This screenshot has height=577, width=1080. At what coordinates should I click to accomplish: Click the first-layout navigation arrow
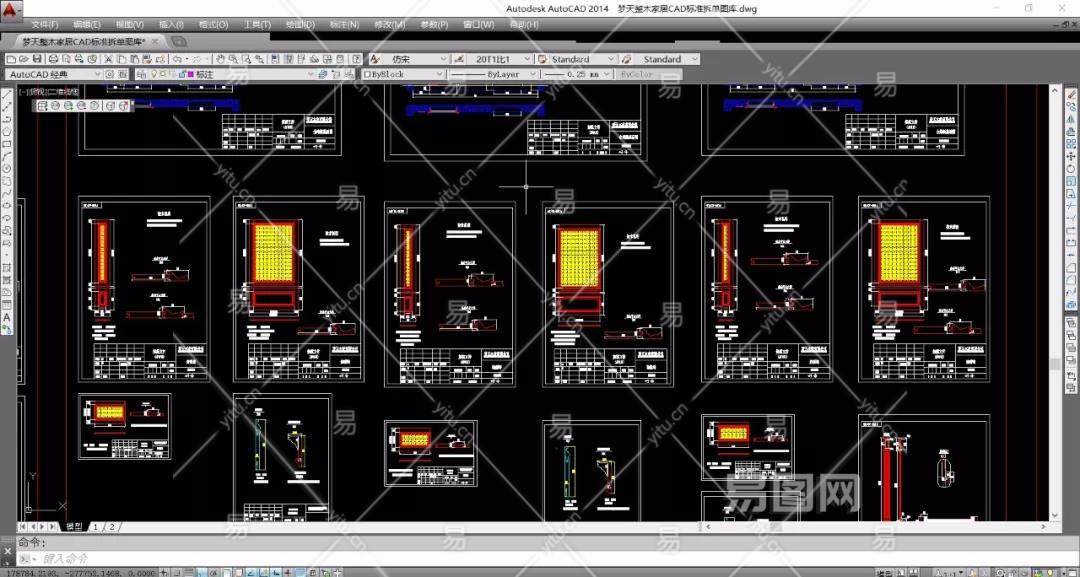pyautogui.click(x=22, y=527)
